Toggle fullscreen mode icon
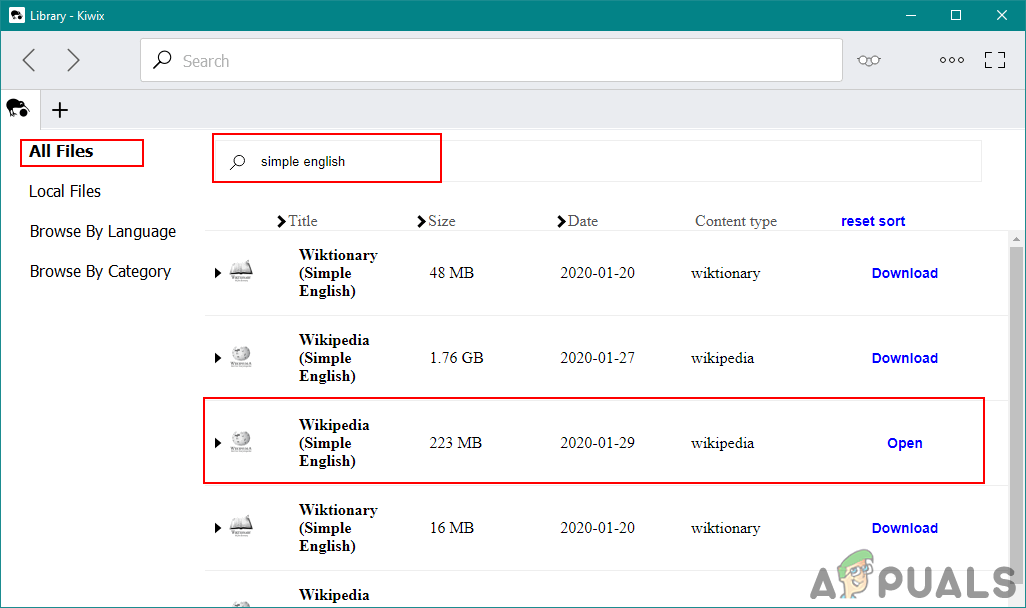This screenshot has width=1026, height=608. (995, 61)
